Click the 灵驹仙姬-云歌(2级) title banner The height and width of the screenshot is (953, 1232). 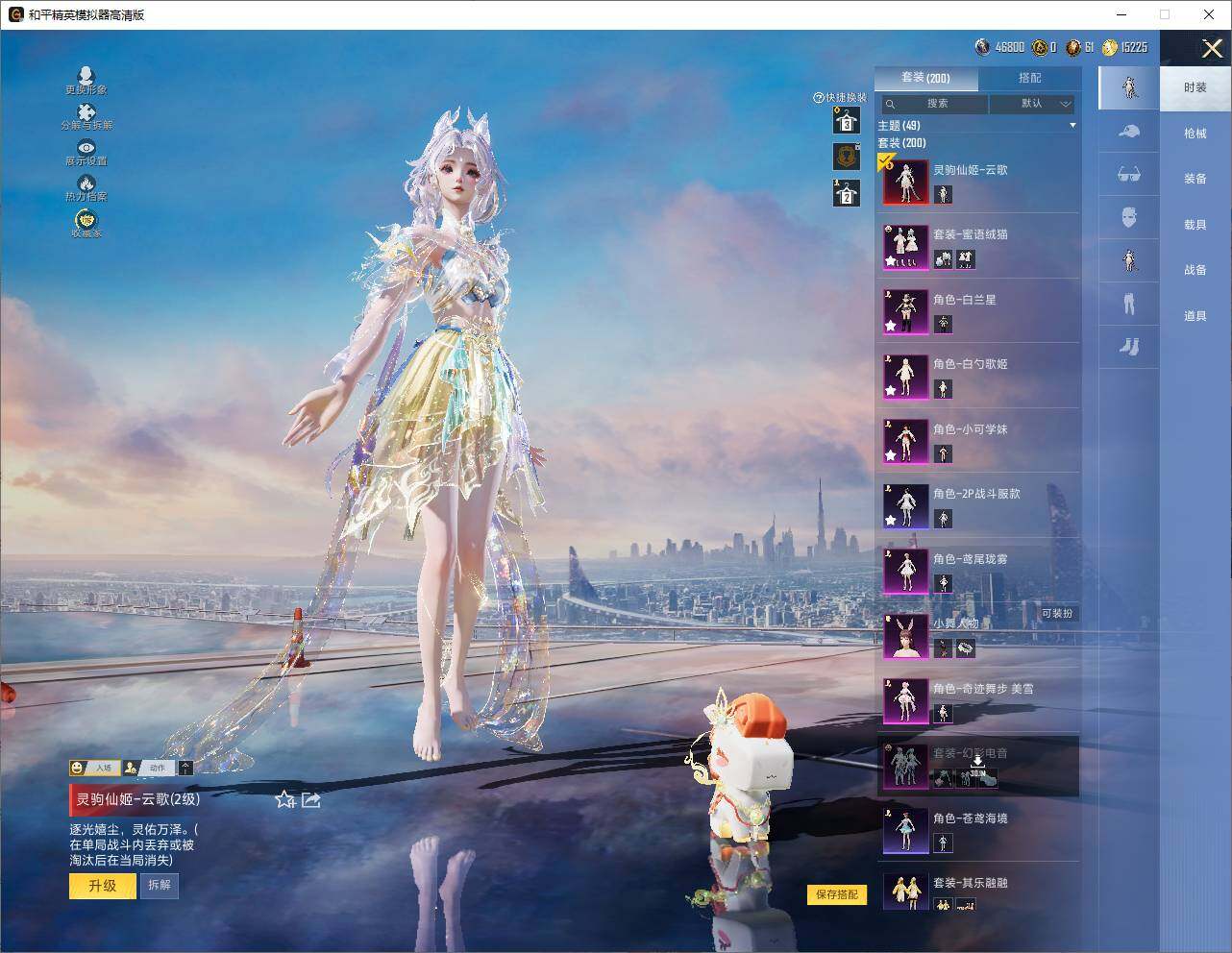coord(136,799)
